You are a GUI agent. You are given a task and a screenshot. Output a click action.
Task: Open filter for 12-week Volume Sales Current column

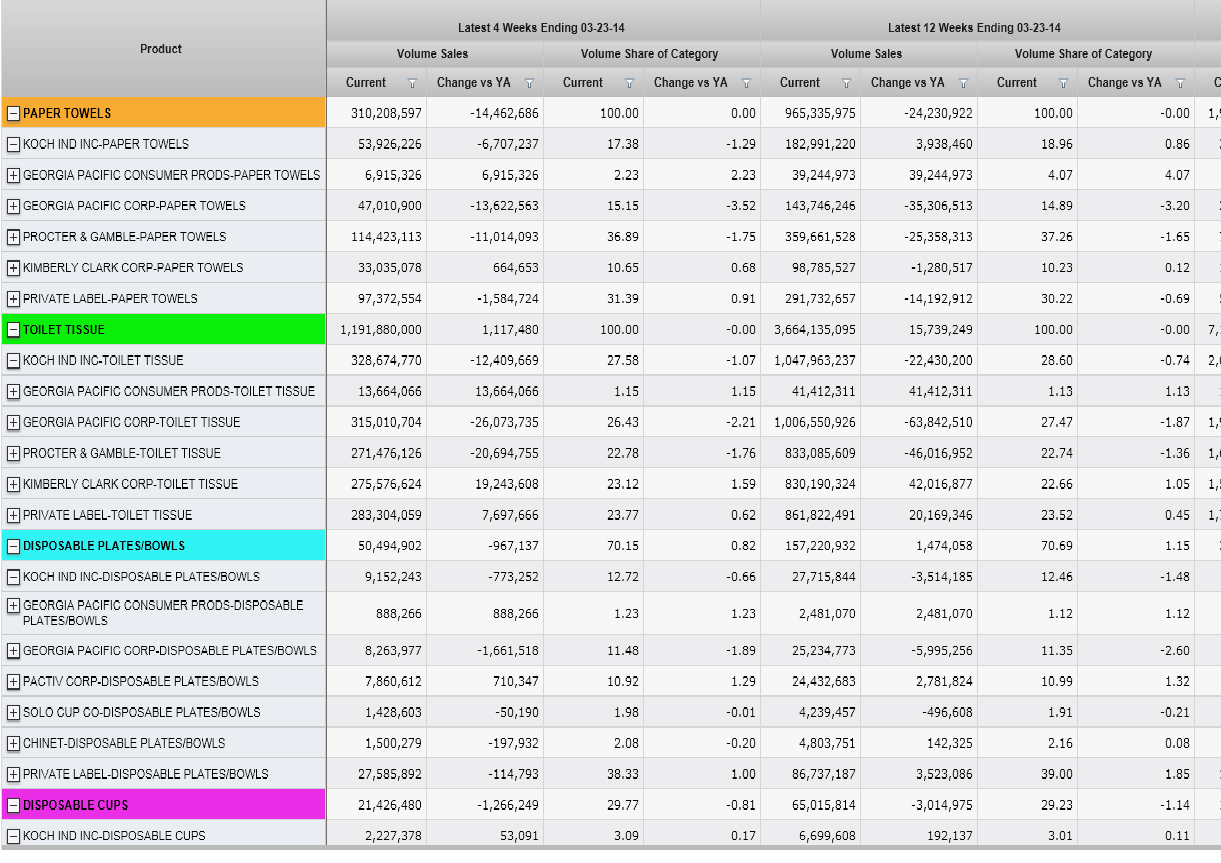tap(846, 83)
